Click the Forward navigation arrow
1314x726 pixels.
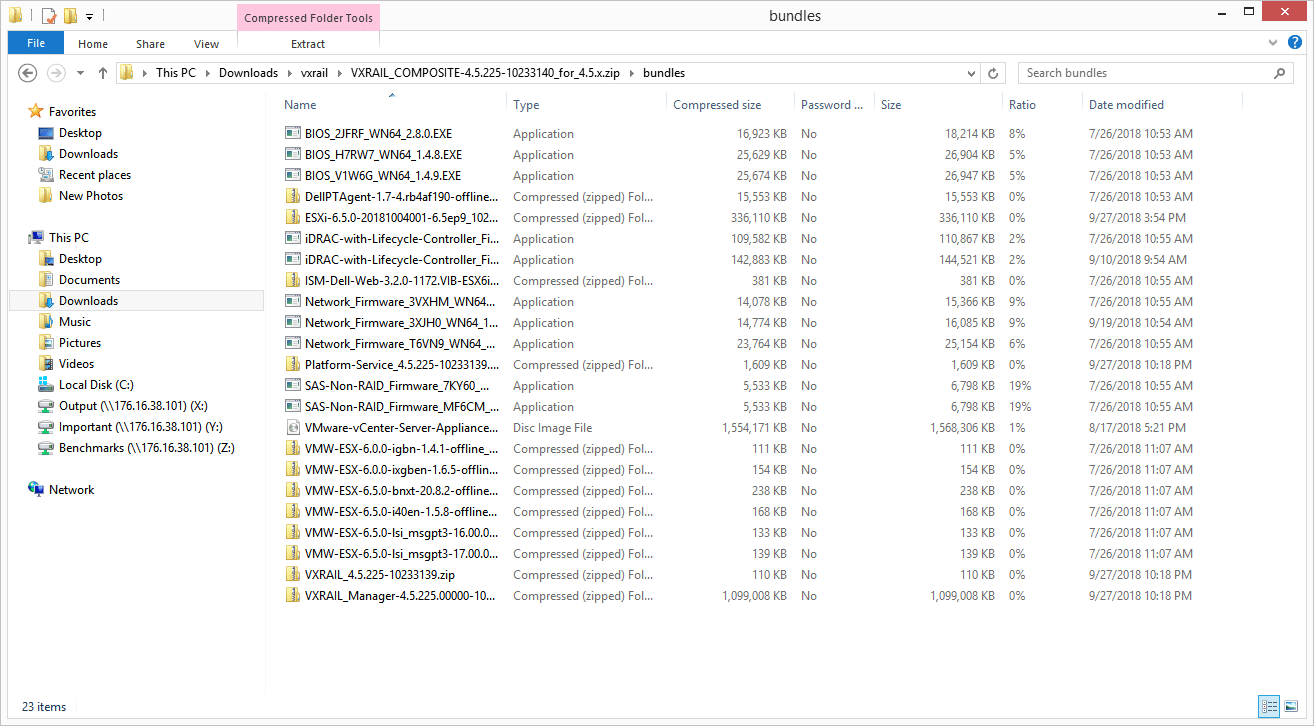(57, 73)
